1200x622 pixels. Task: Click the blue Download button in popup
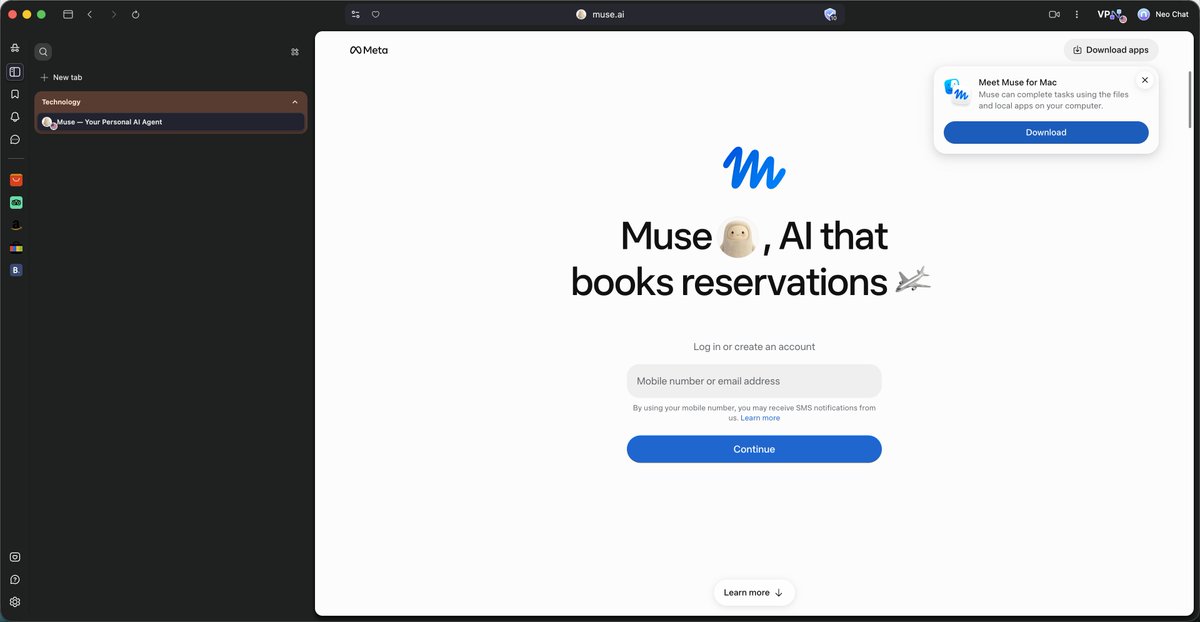pyautogui.click(x=1046, y=132)
